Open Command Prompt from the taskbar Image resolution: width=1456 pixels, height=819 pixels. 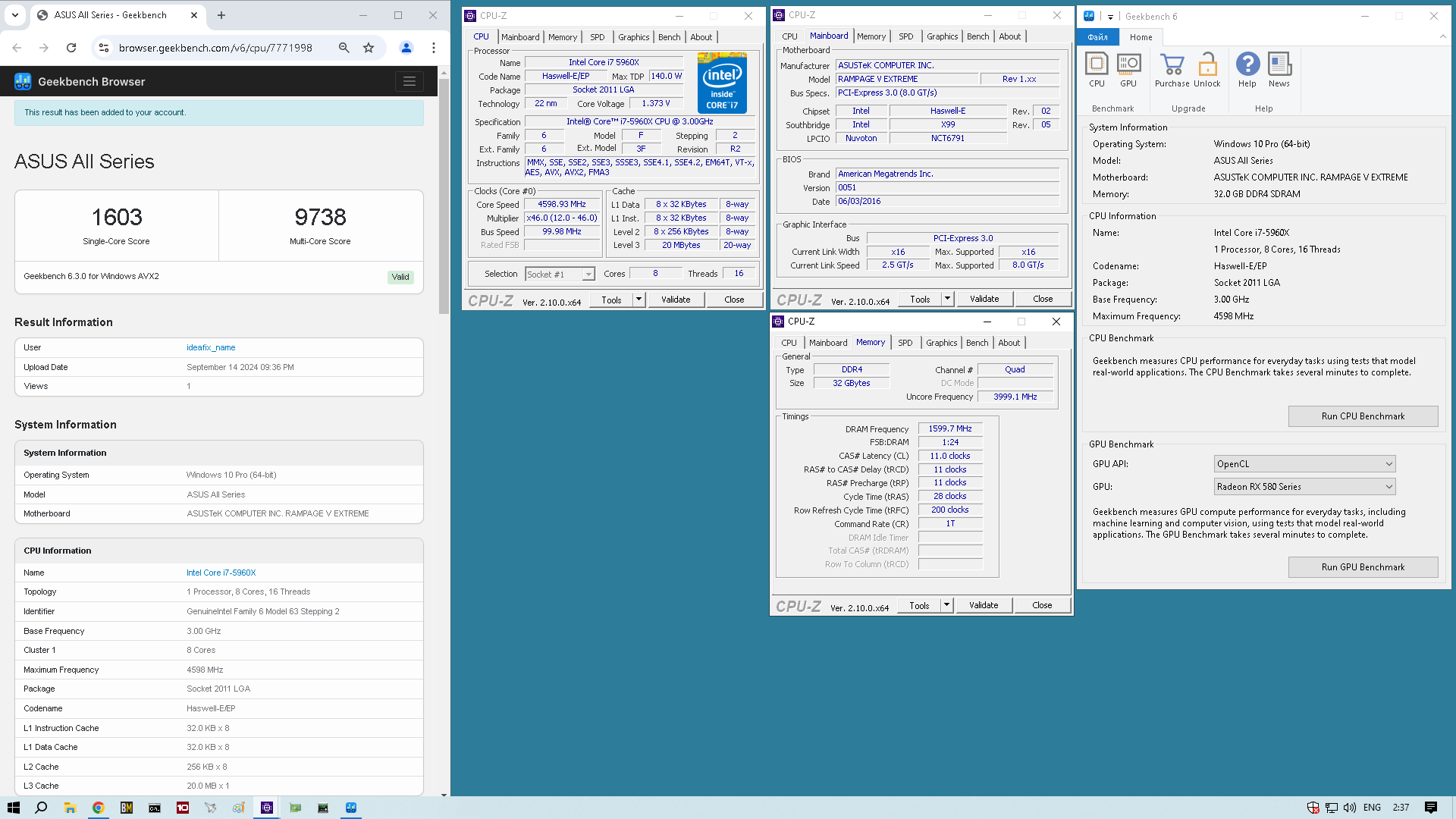tap(154, 808)
